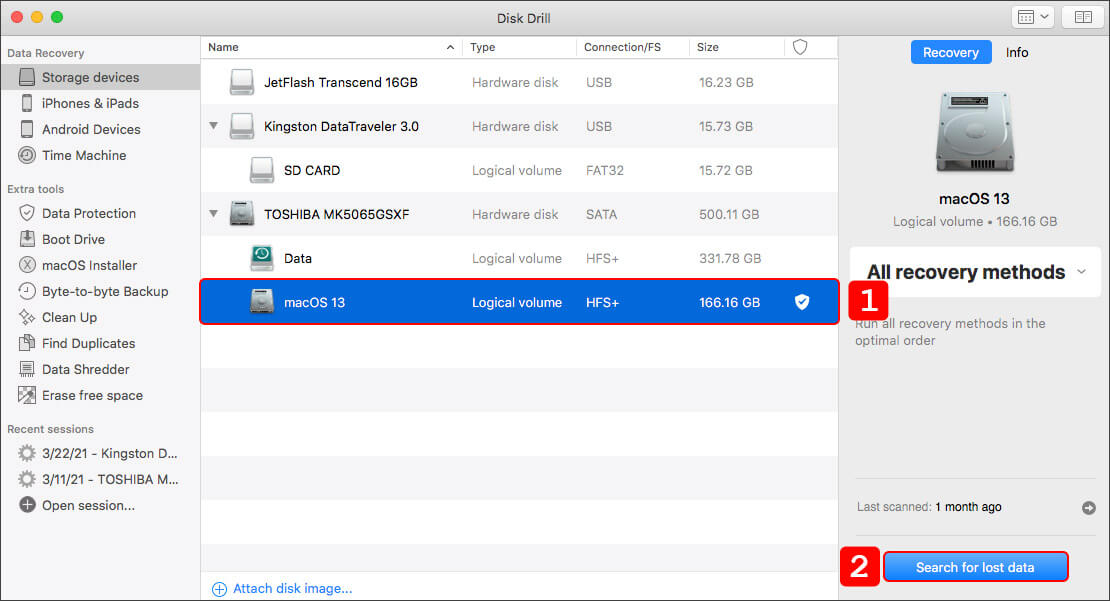Screen dimensions: 1110x601
Task: Open Storage devices in sidebar
Action: (100, 77)
